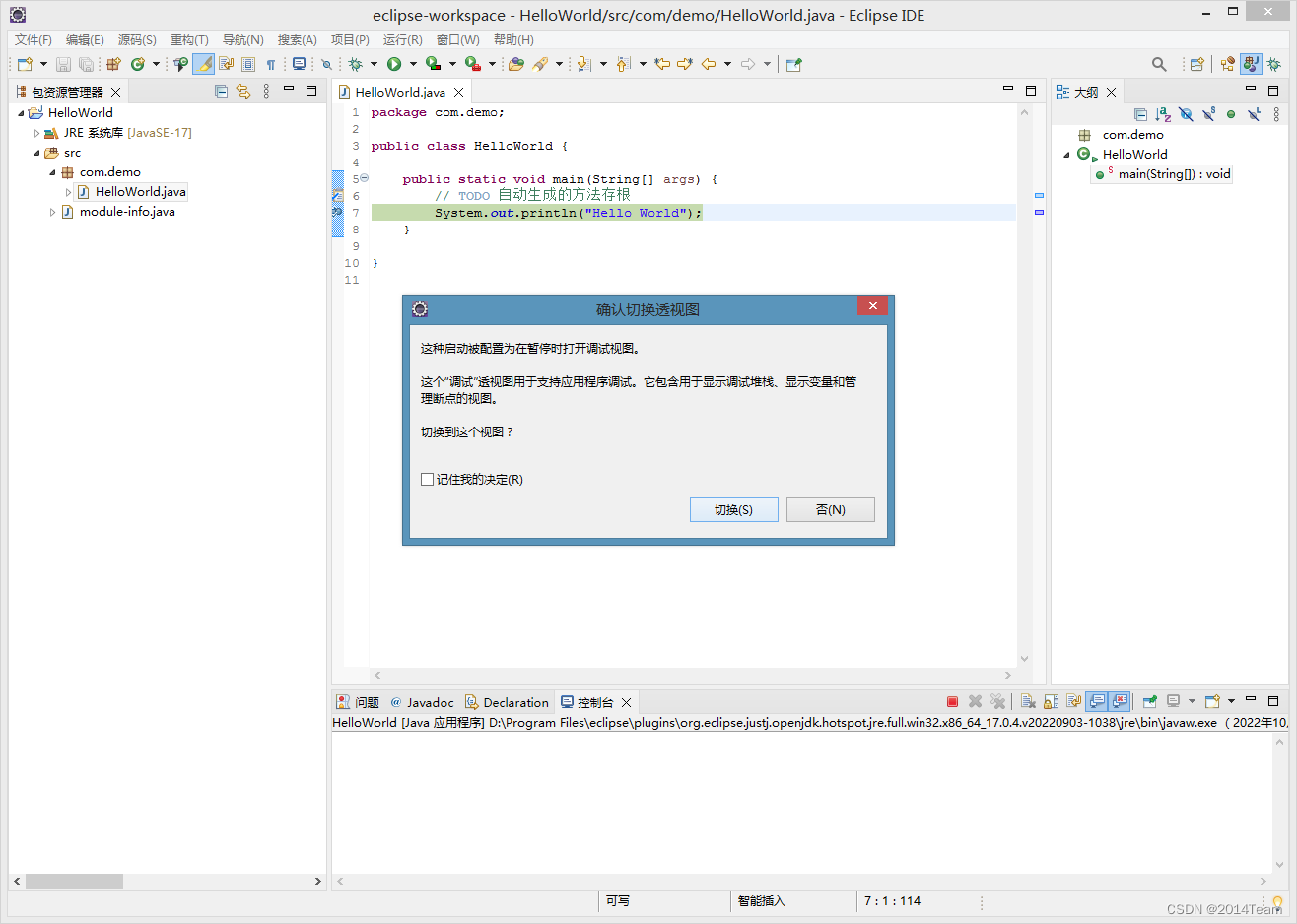Click the Debug bug icon in main toolbar
This screenshot has height=924, width=1297.
pyautogui.click(x=356, y=64)
